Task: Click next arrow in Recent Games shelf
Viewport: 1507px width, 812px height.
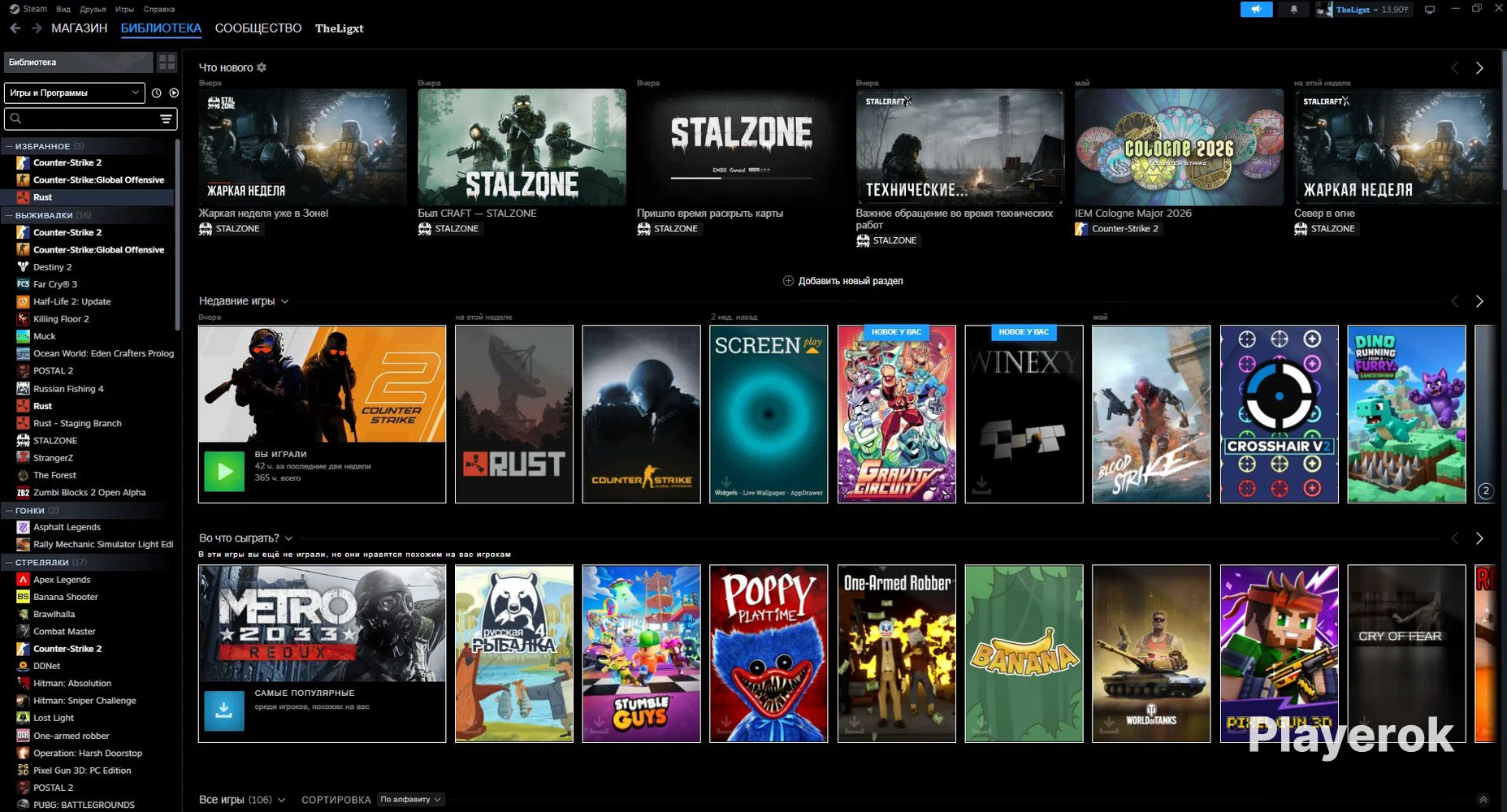Action: 1479,301
